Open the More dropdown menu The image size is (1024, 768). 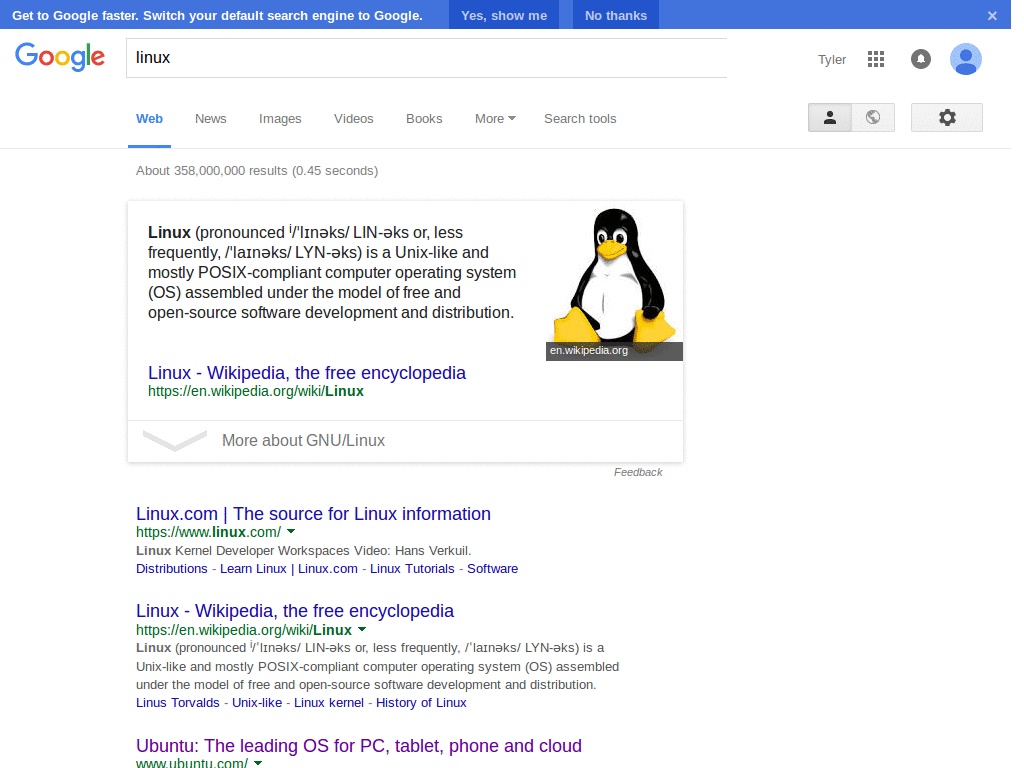(x=495, y=119)
